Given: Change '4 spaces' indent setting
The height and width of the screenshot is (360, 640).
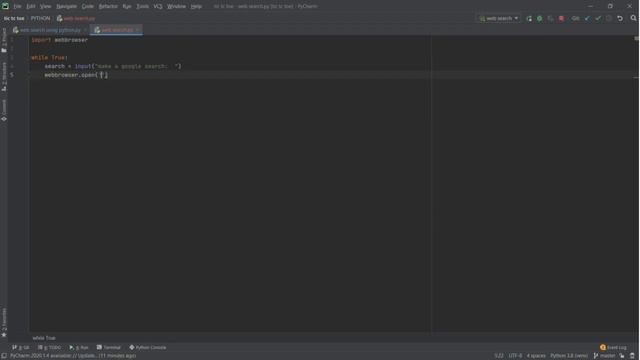Looking at the screenshot, I should [x=536, y=356].
